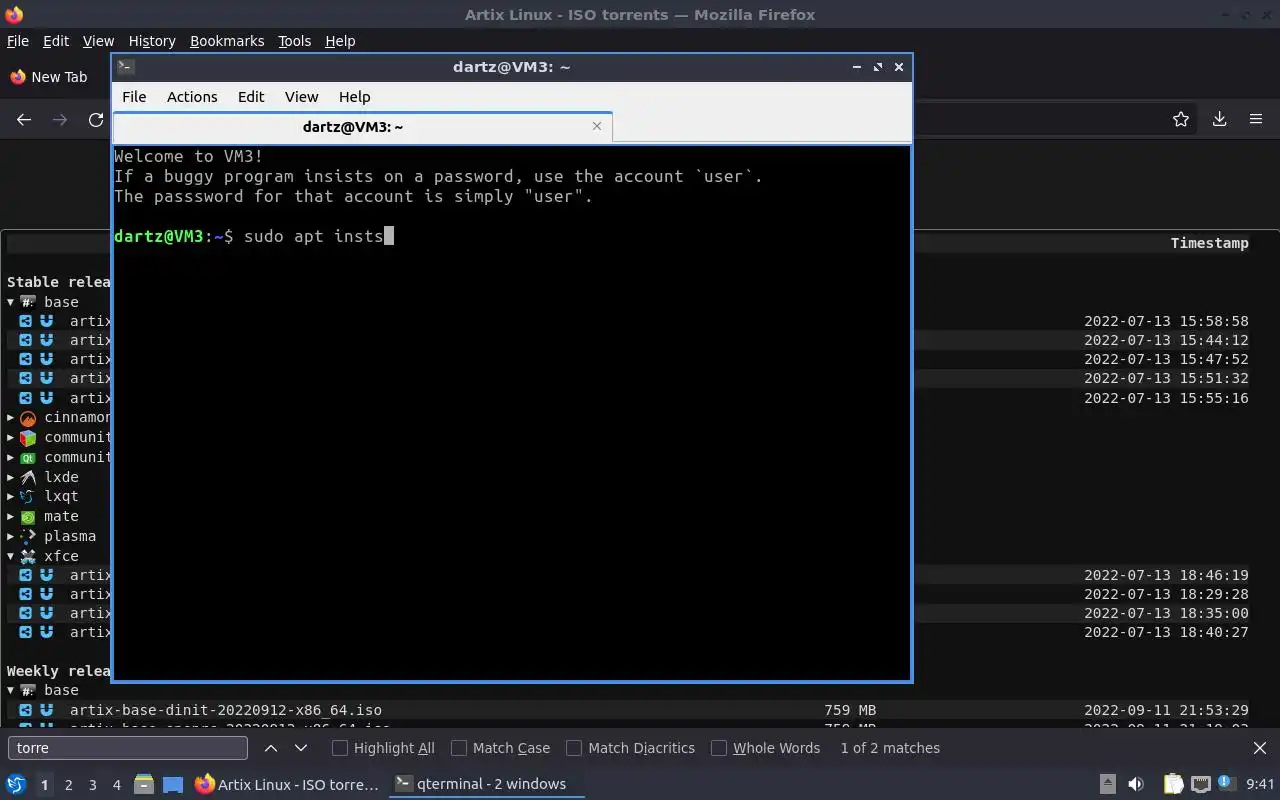This screenshot has width=1280, height=800.
Task: Click qterminal - 2 windows taskbar button
Action: (x=486, y=784)
